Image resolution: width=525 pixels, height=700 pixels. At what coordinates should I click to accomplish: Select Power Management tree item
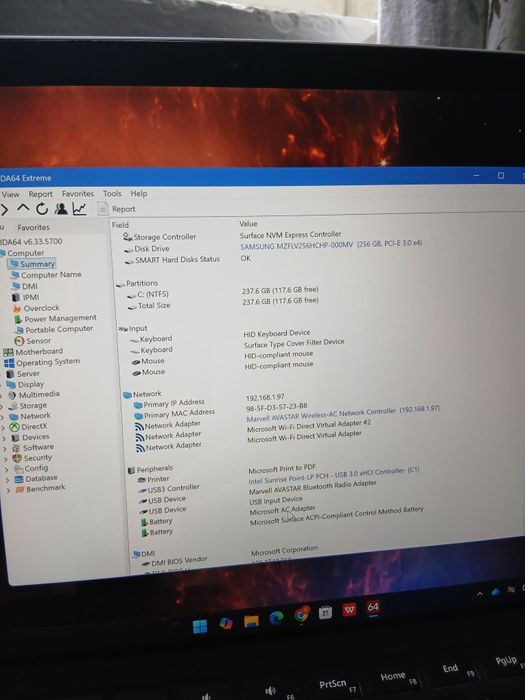click(60, 319)
